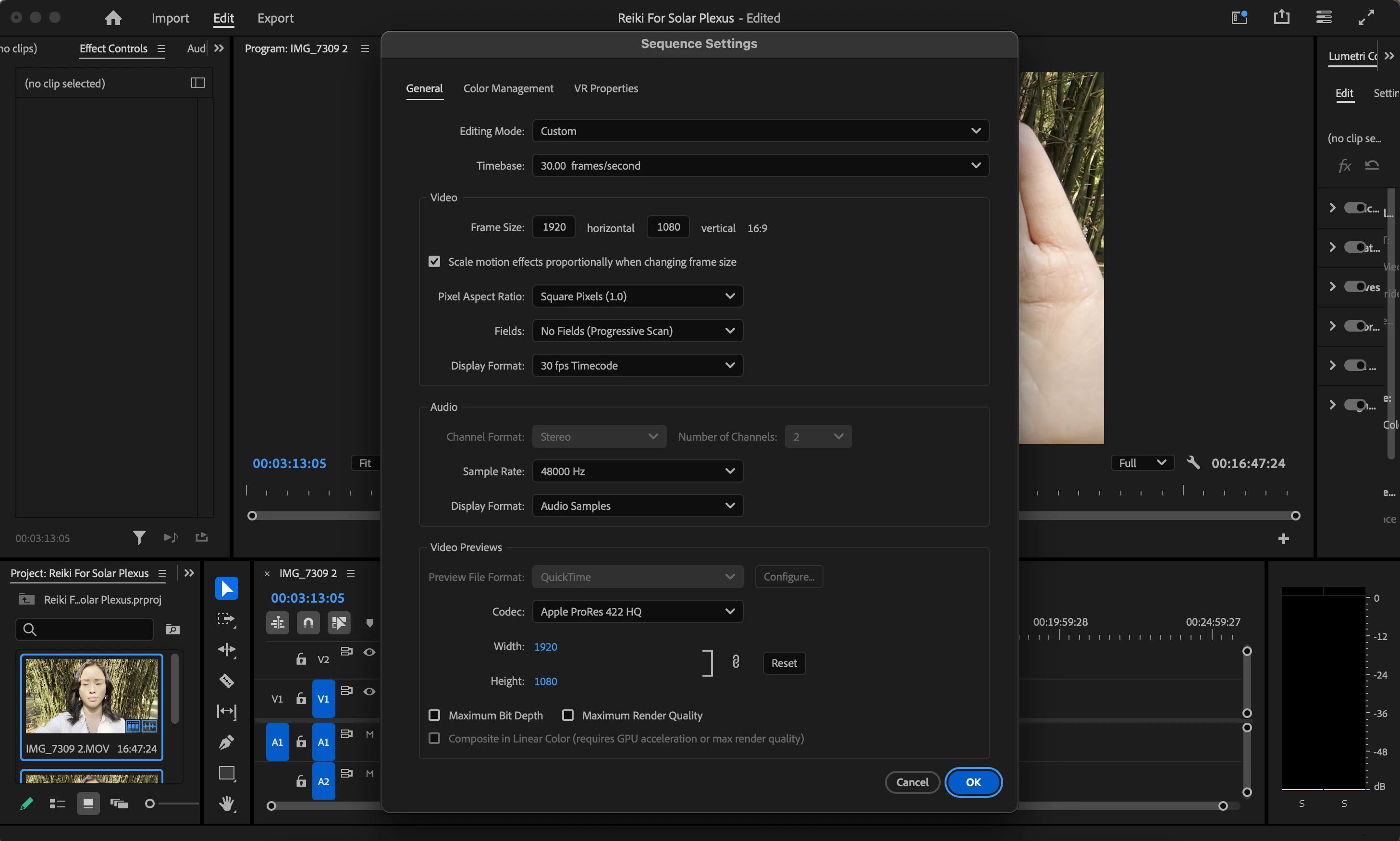Select the Selection arrow tool
The width and height of the screenshot is (1400, 841).
click(x=227, y=588)
